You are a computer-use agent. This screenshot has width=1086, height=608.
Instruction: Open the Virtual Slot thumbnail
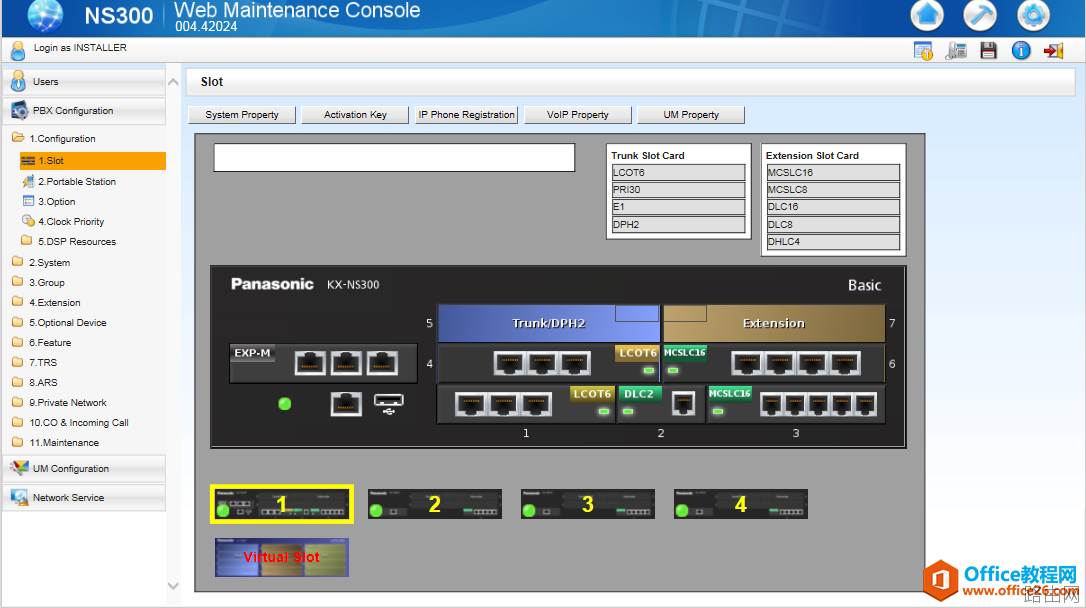click(282, 557)
